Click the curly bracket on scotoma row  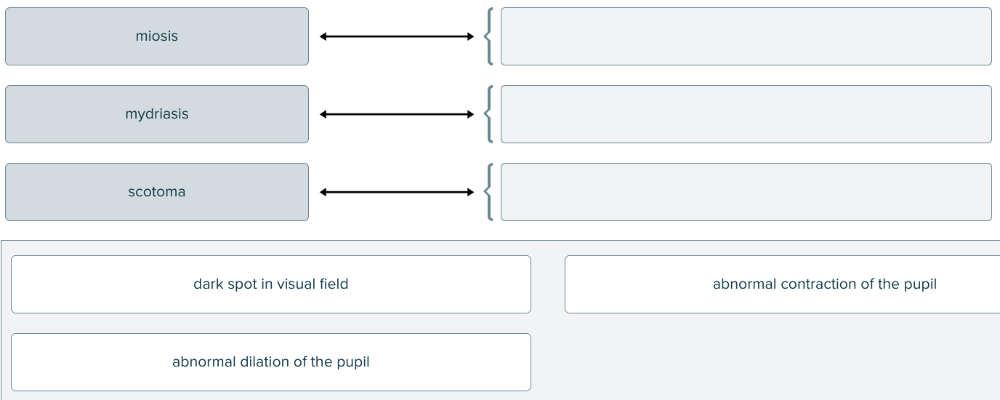pyautogui.click(x=488, y=192)
